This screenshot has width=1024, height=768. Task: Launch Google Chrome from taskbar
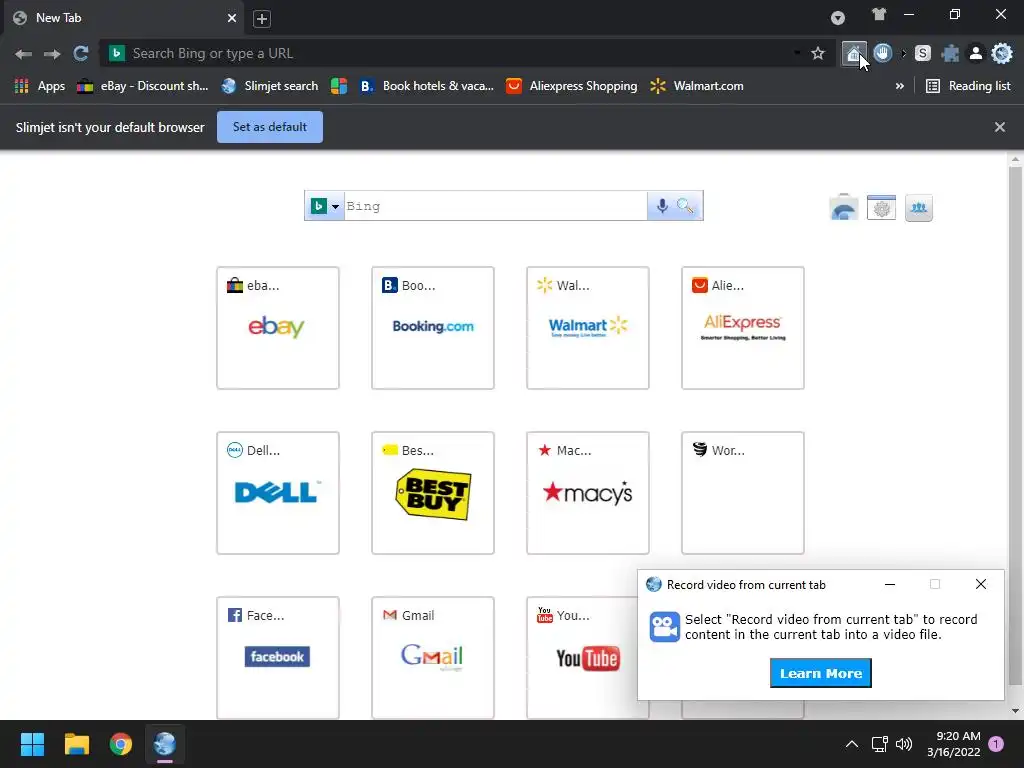point(120,744)
